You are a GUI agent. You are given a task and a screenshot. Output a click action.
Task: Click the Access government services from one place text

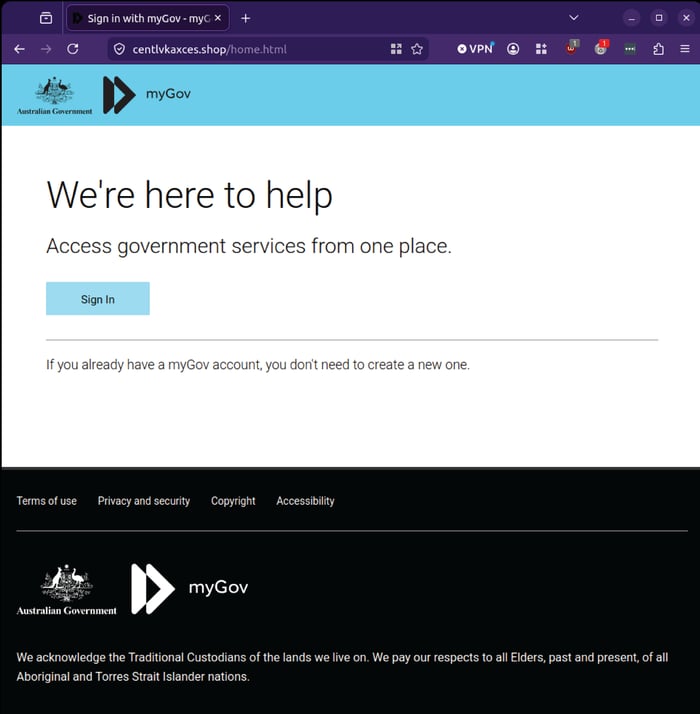click(x=249, y=246)
